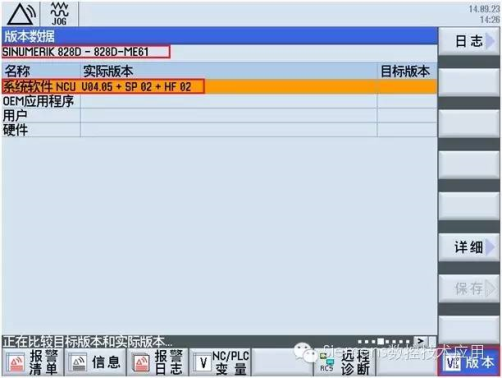502x378 pixels.
Task: Select the OEM应用程序 row
Action: tap(219, 101)
